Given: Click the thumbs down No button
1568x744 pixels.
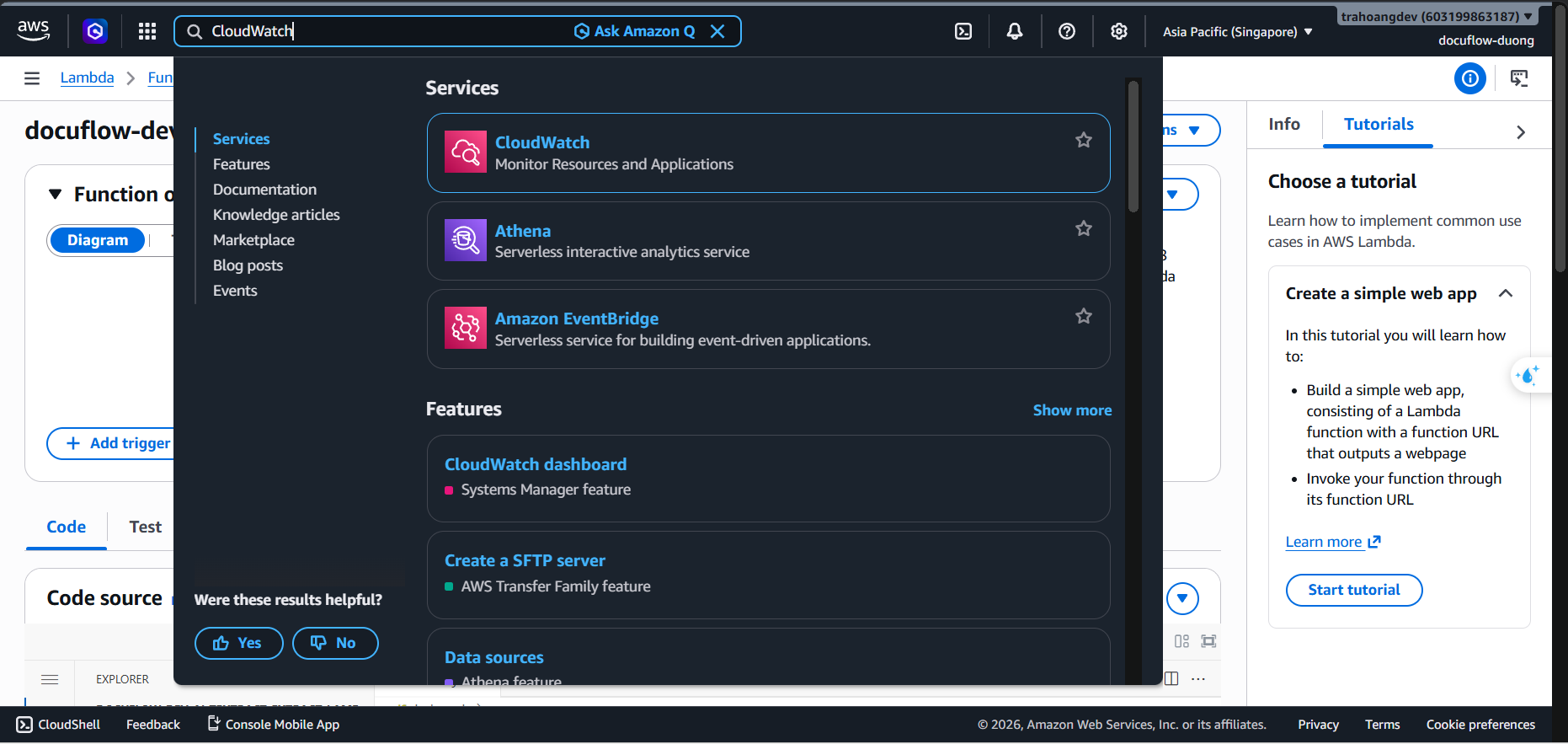Looking at the screenshot, I should 335,643.
